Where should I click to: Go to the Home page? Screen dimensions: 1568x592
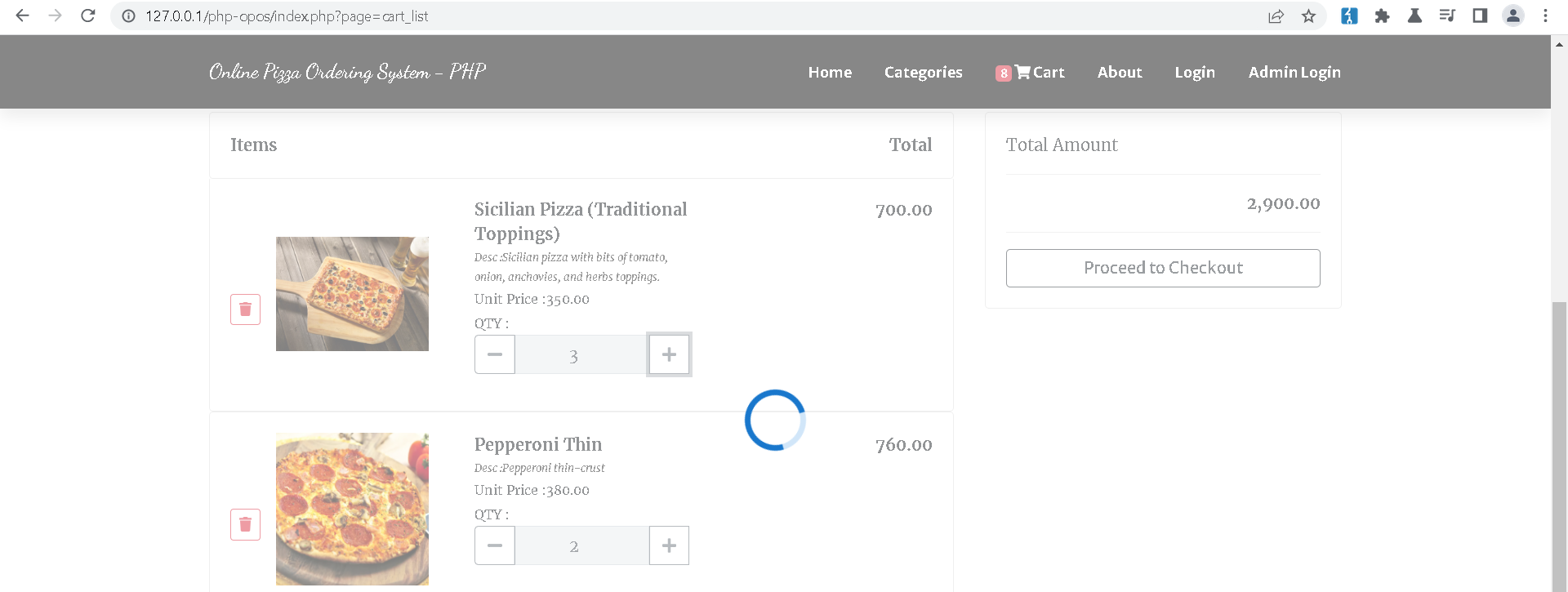(830, 72)
